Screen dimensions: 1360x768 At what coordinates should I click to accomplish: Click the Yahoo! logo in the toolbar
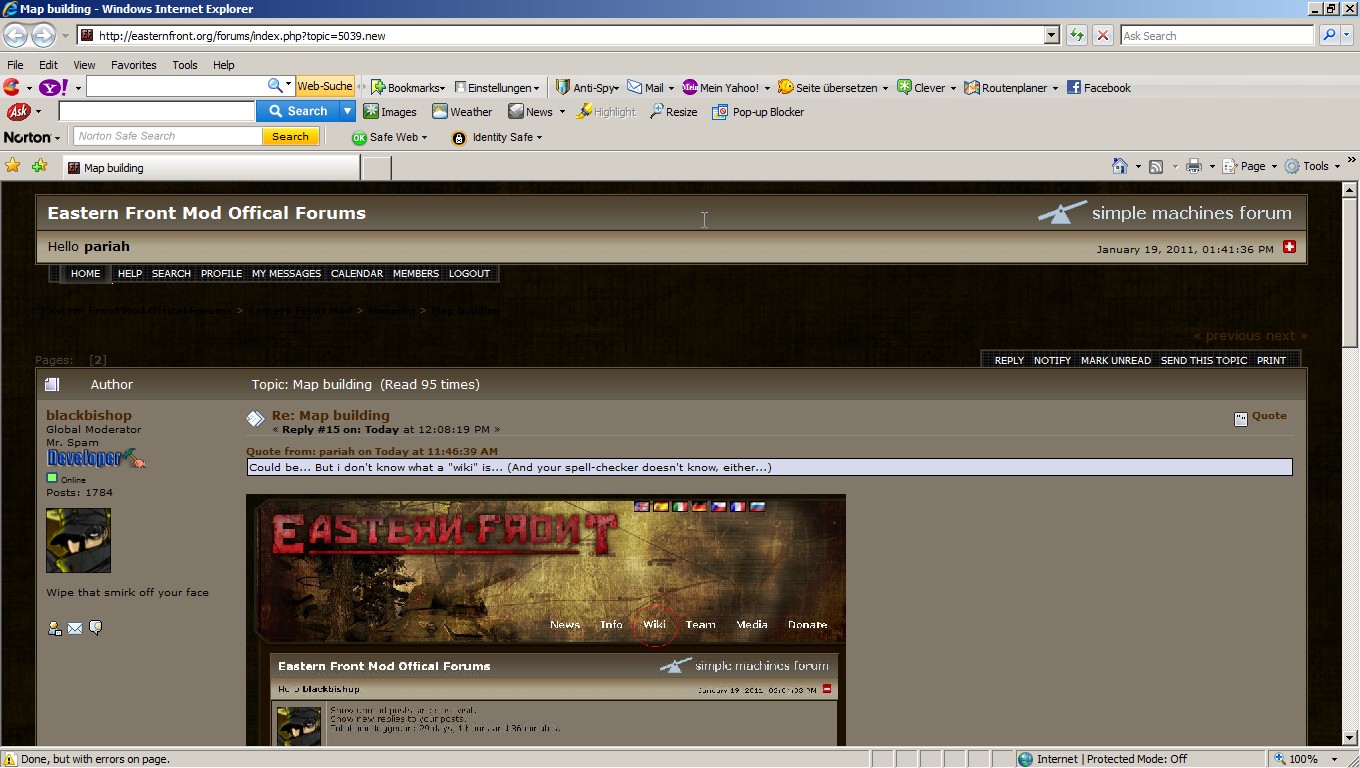coord(54,87)
